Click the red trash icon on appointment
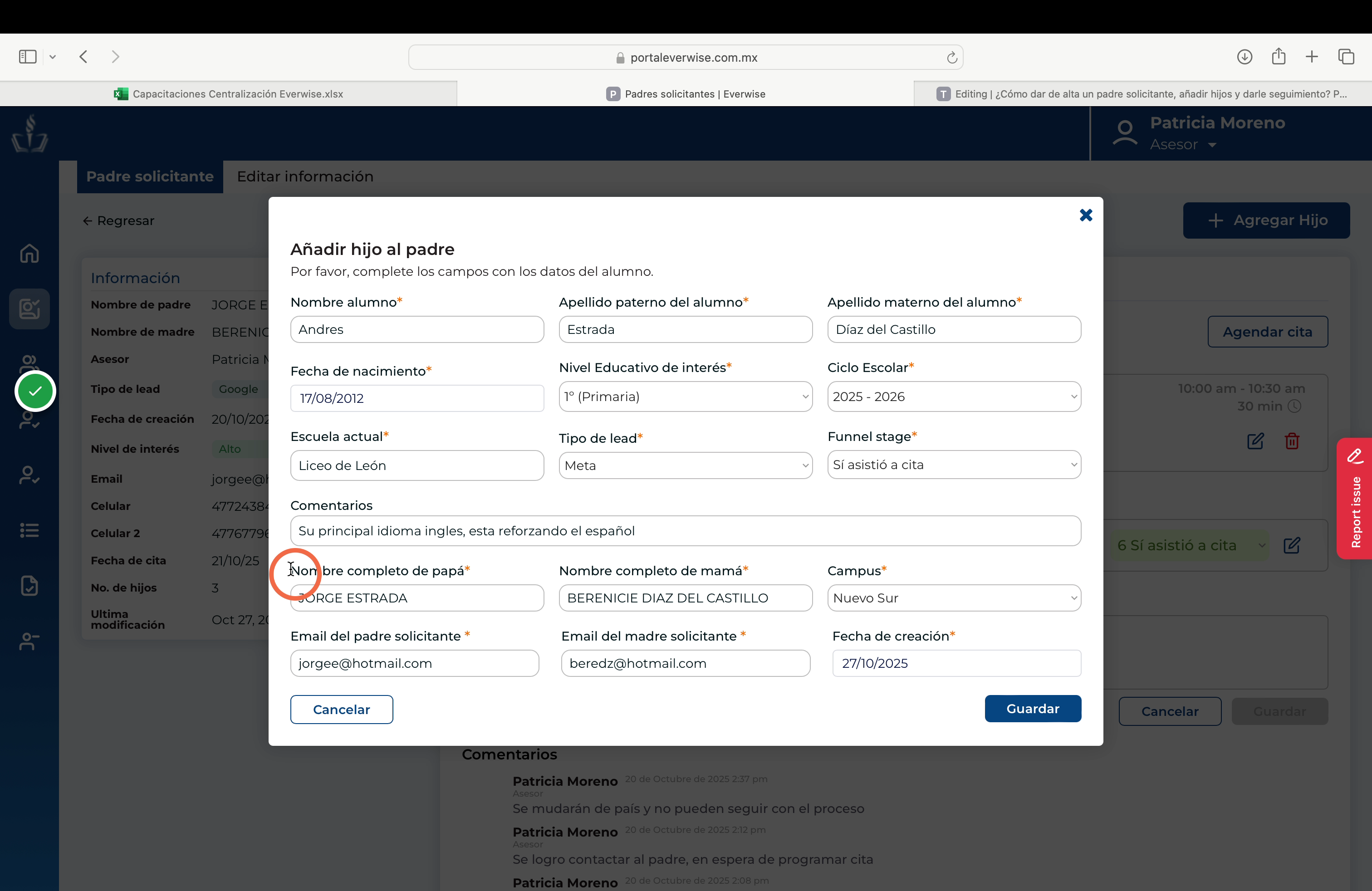1372x891 pixels. (1291, 441)
